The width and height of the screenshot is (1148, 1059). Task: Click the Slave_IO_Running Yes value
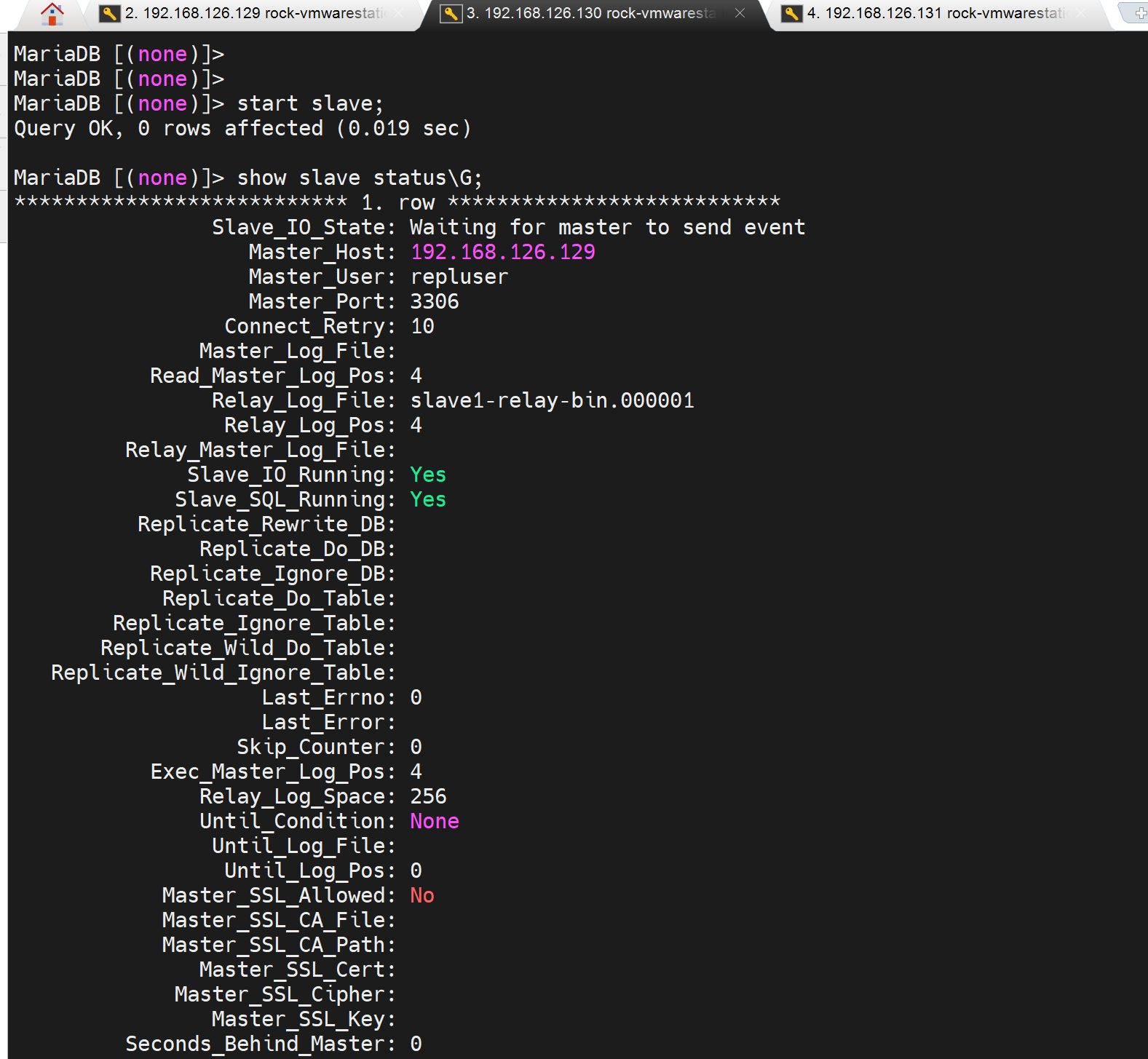pos(428,475)
